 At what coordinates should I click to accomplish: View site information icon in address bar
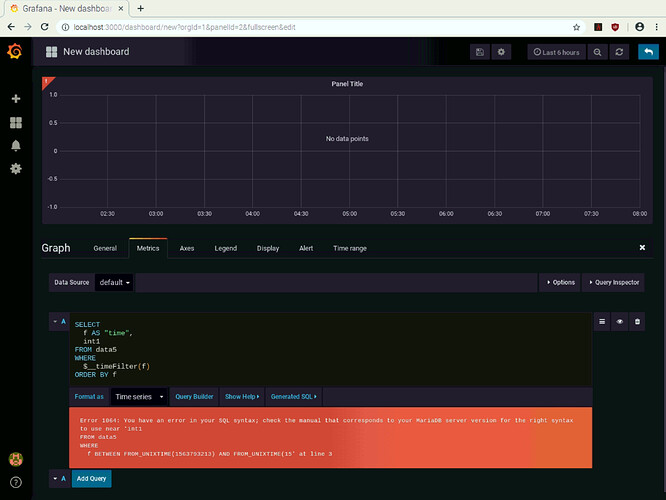click(65, 27)
